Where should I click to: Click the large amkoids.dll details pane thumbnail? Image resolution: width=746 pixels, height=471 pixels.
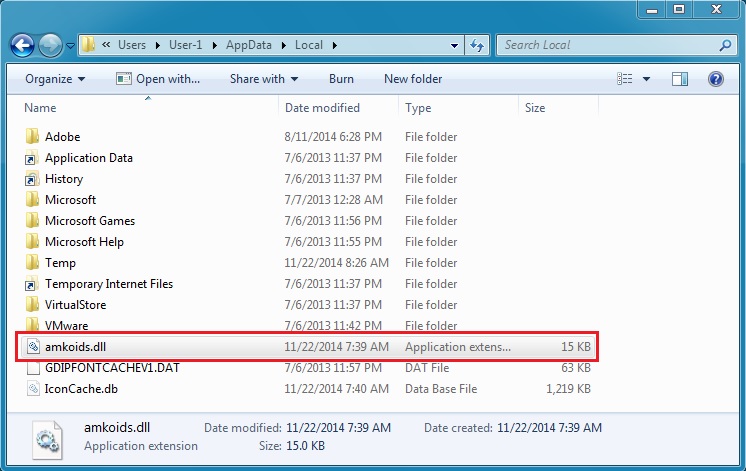coord(47,441)
